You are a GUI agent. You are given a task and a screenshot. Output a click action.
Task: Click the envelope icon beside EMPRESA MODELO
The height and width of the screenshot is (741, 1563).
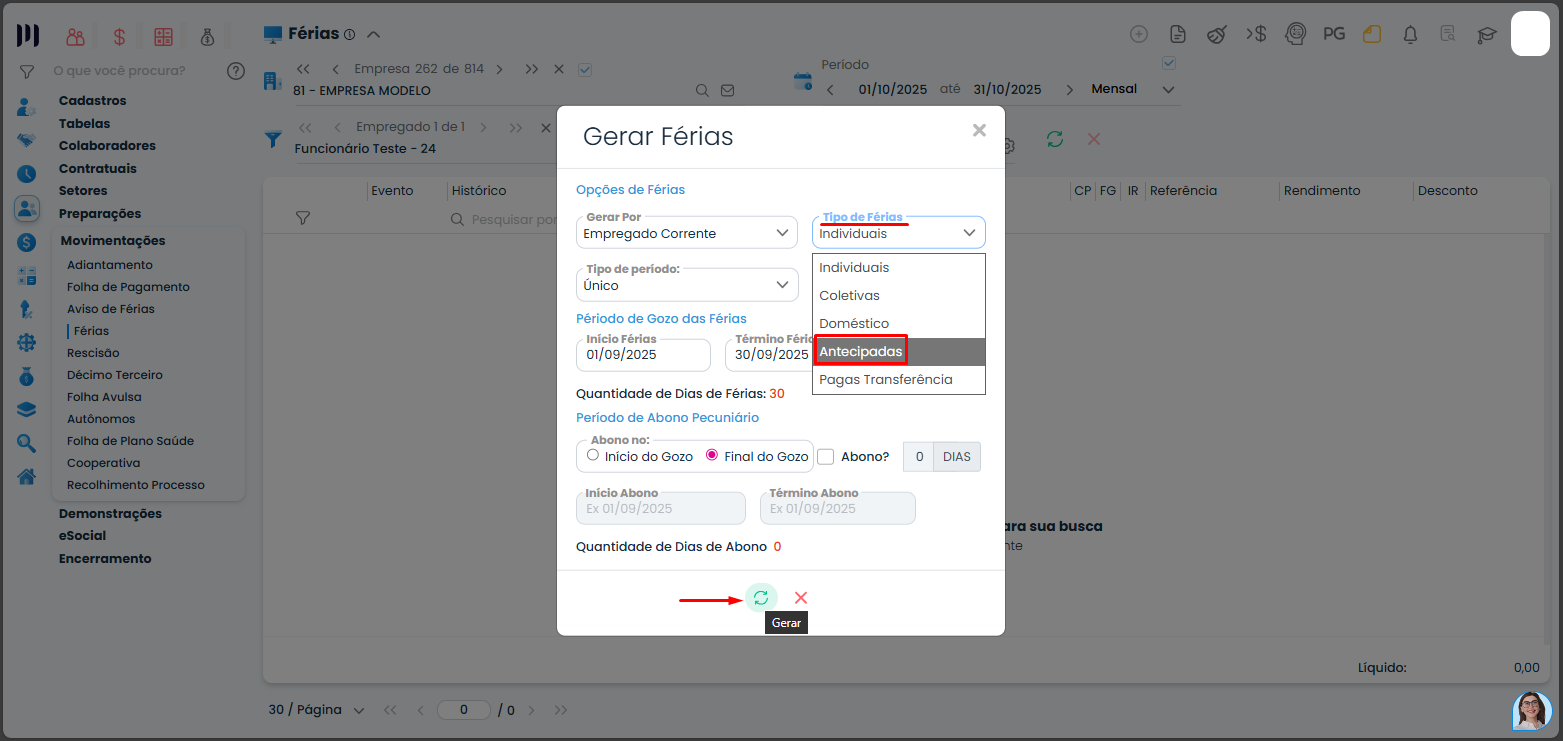point(728,90)
